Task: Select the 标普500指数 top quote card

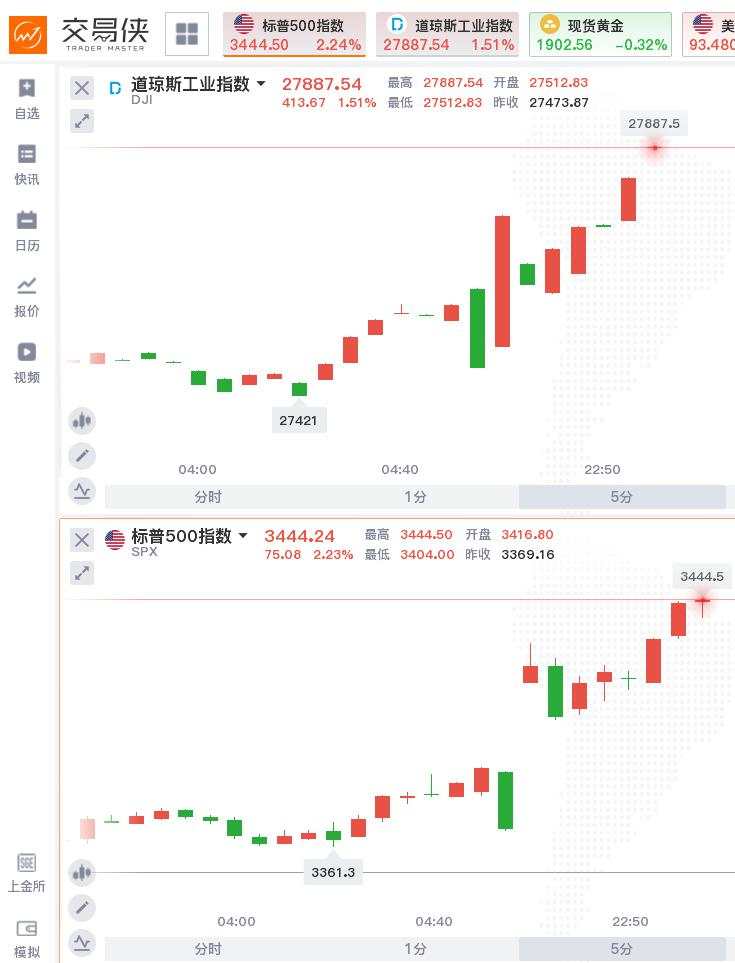Action: [294, 34]
